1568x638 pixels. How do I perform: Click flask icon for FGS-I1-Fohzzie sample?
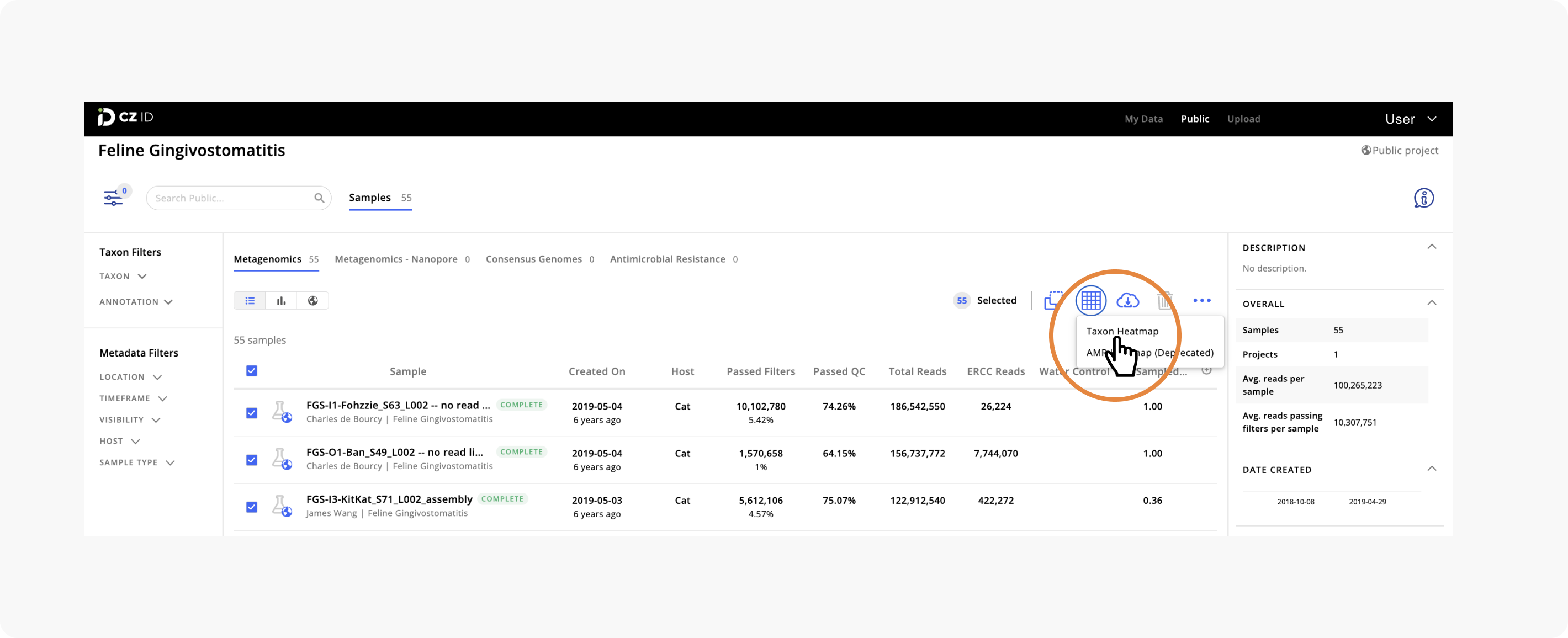[282, 412]
